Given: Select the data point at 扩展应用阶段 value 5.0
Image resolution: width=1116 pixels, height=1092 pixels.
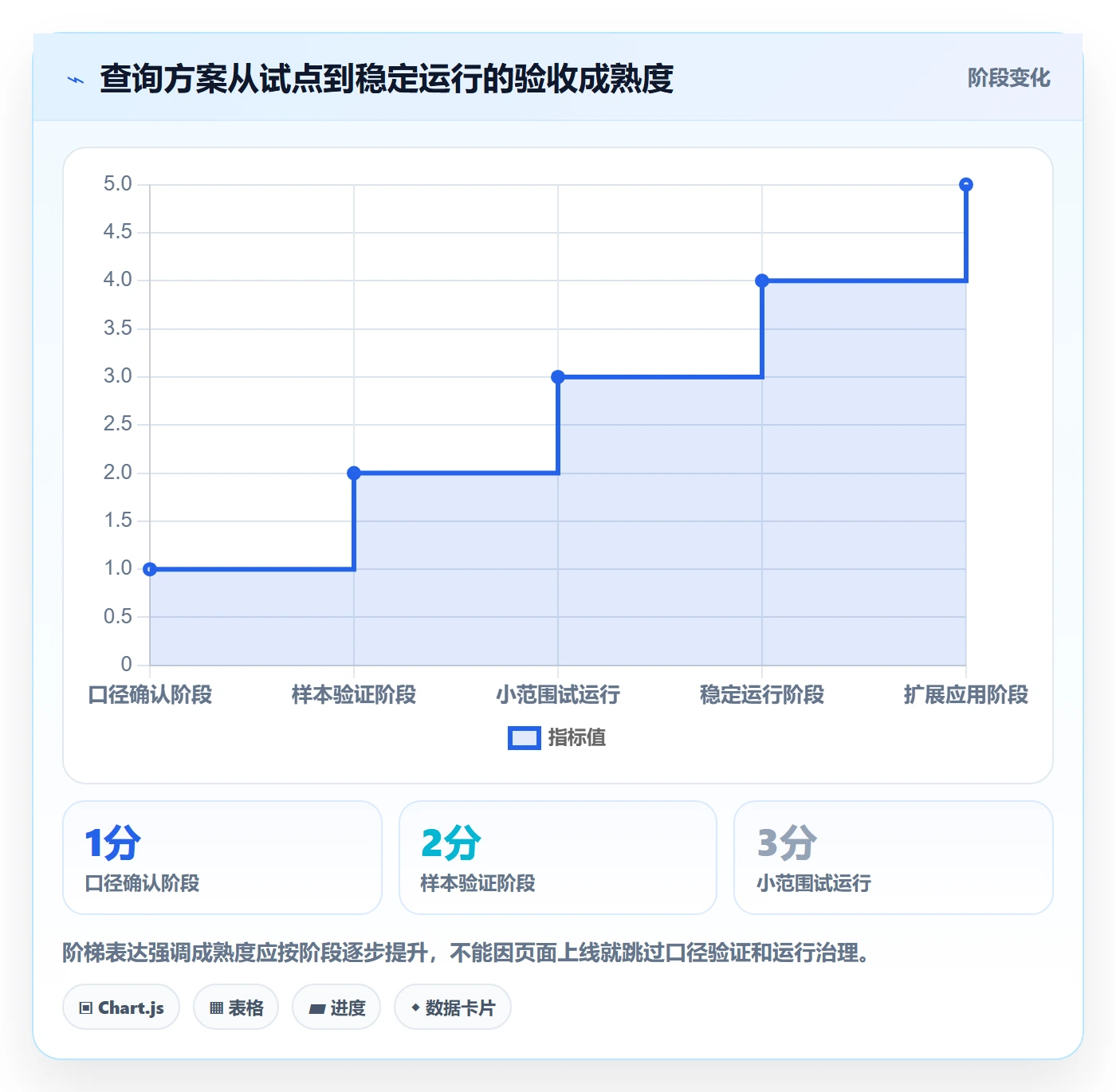Looking at the screenshot, I should click(x=966, y=185).
